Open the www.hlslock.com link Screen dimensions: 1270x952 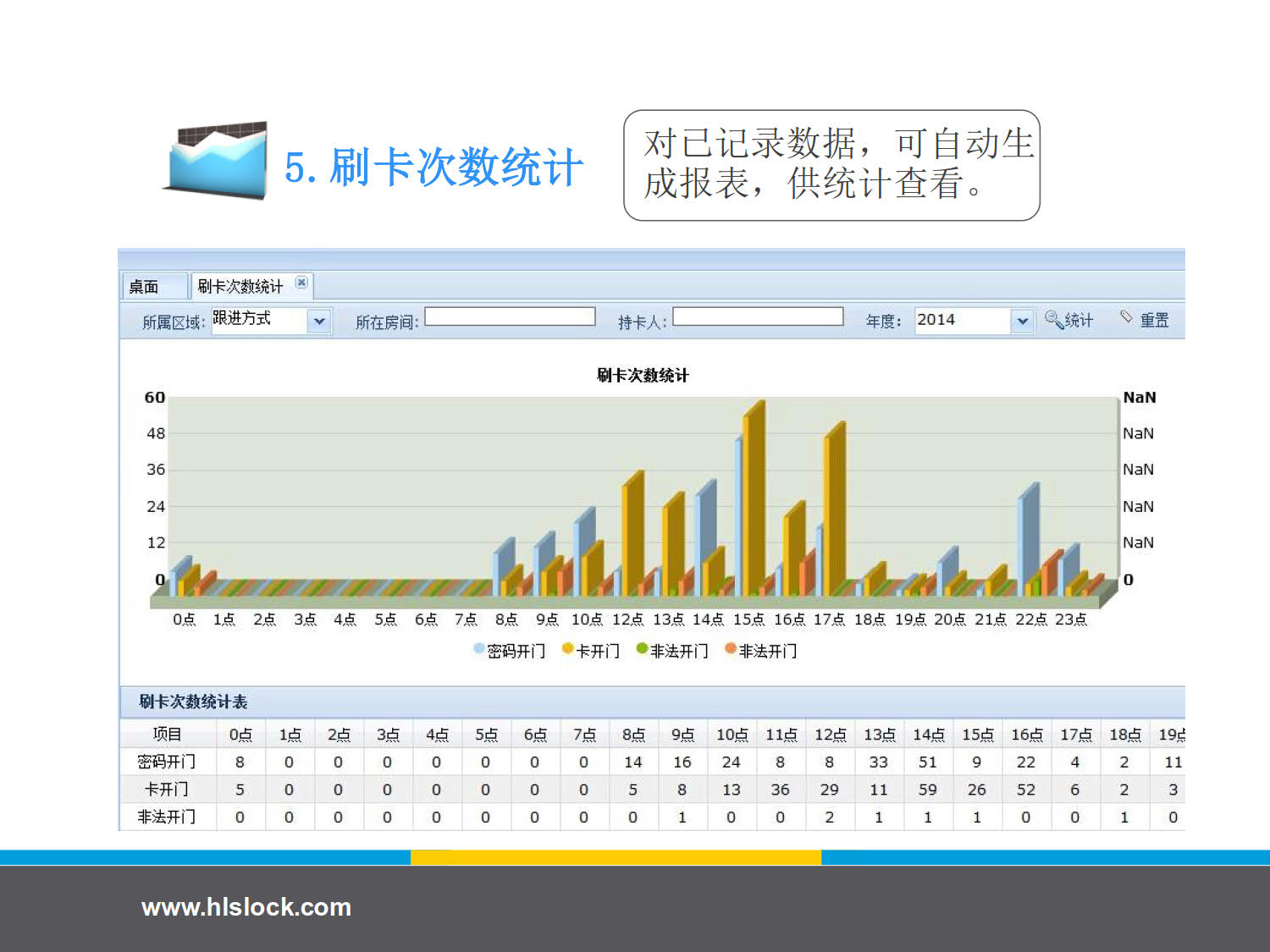pyautogui.click(x=246, y=907)
